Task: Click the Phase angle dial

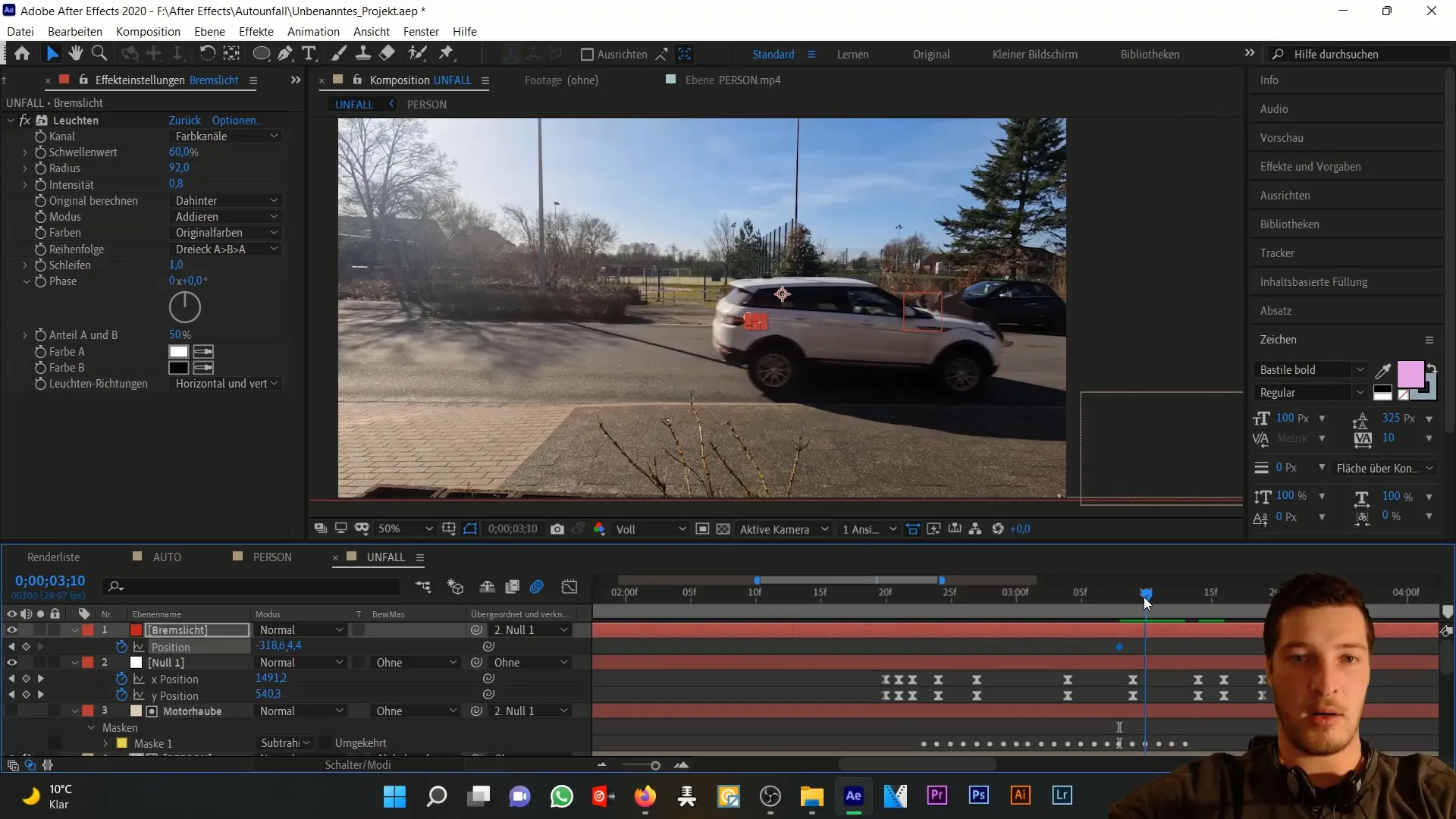Action: tap(185, 308)
